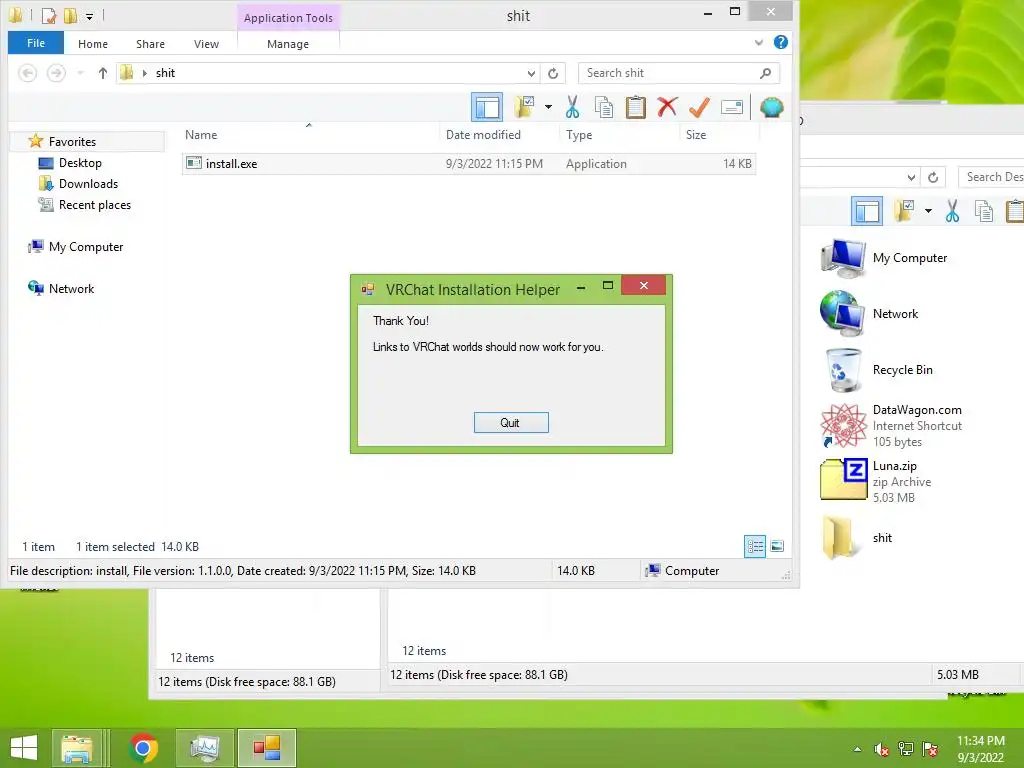Refresh the shit folder
The width and height of the screenshot is (1024, 768).
tap(553, 73)
